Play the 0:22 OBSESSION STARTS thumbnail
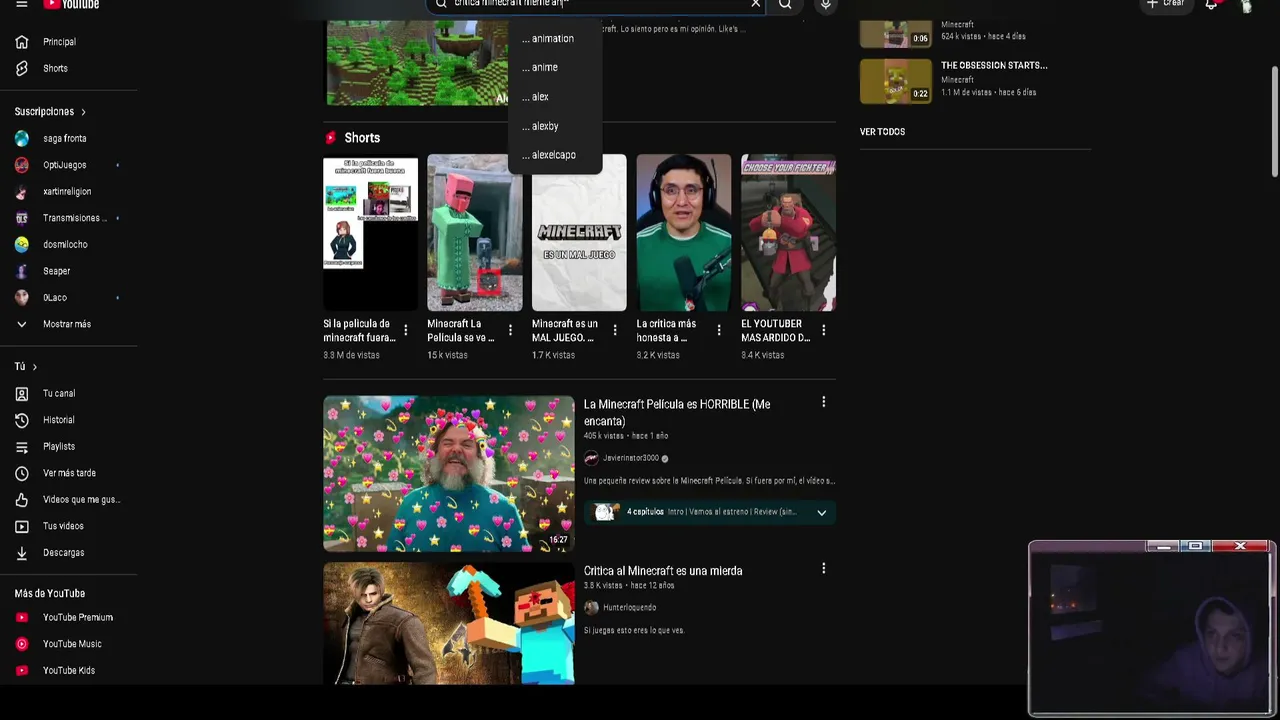 [896, 81]
